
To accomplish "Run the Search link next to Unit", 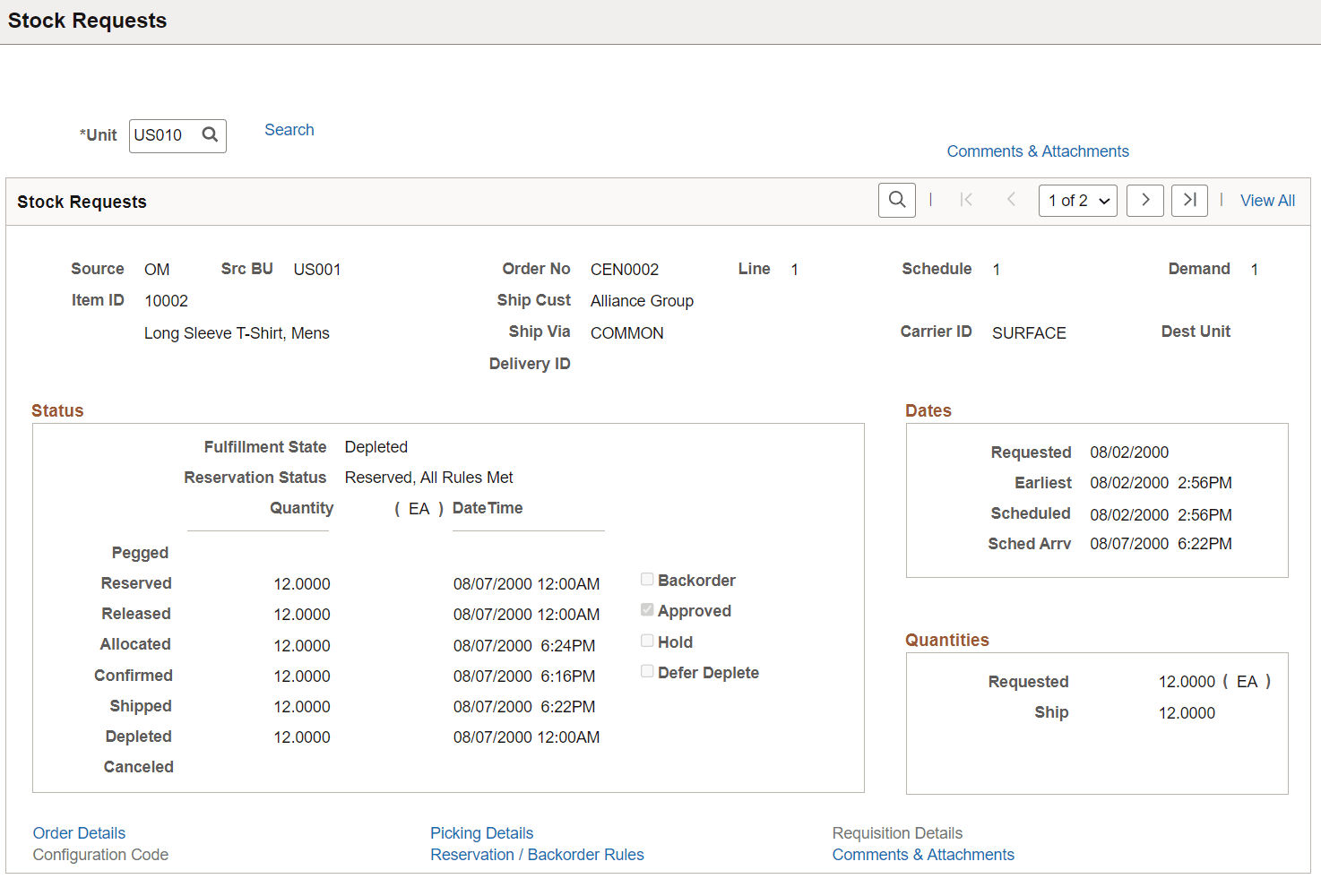I will coord(289,129).
